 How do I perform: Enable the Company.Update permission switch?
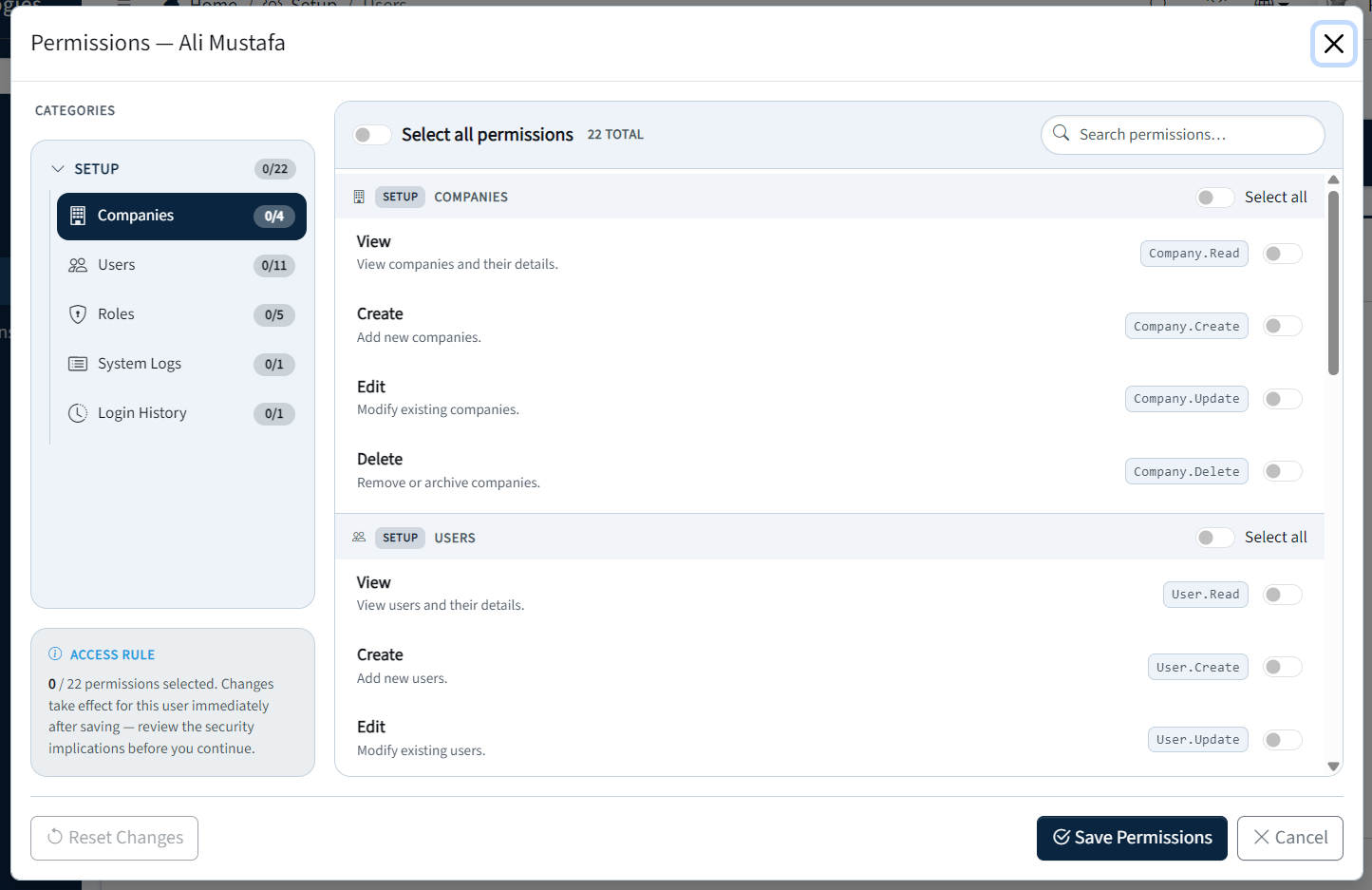pyautogui.click(x=1283, y=399)
